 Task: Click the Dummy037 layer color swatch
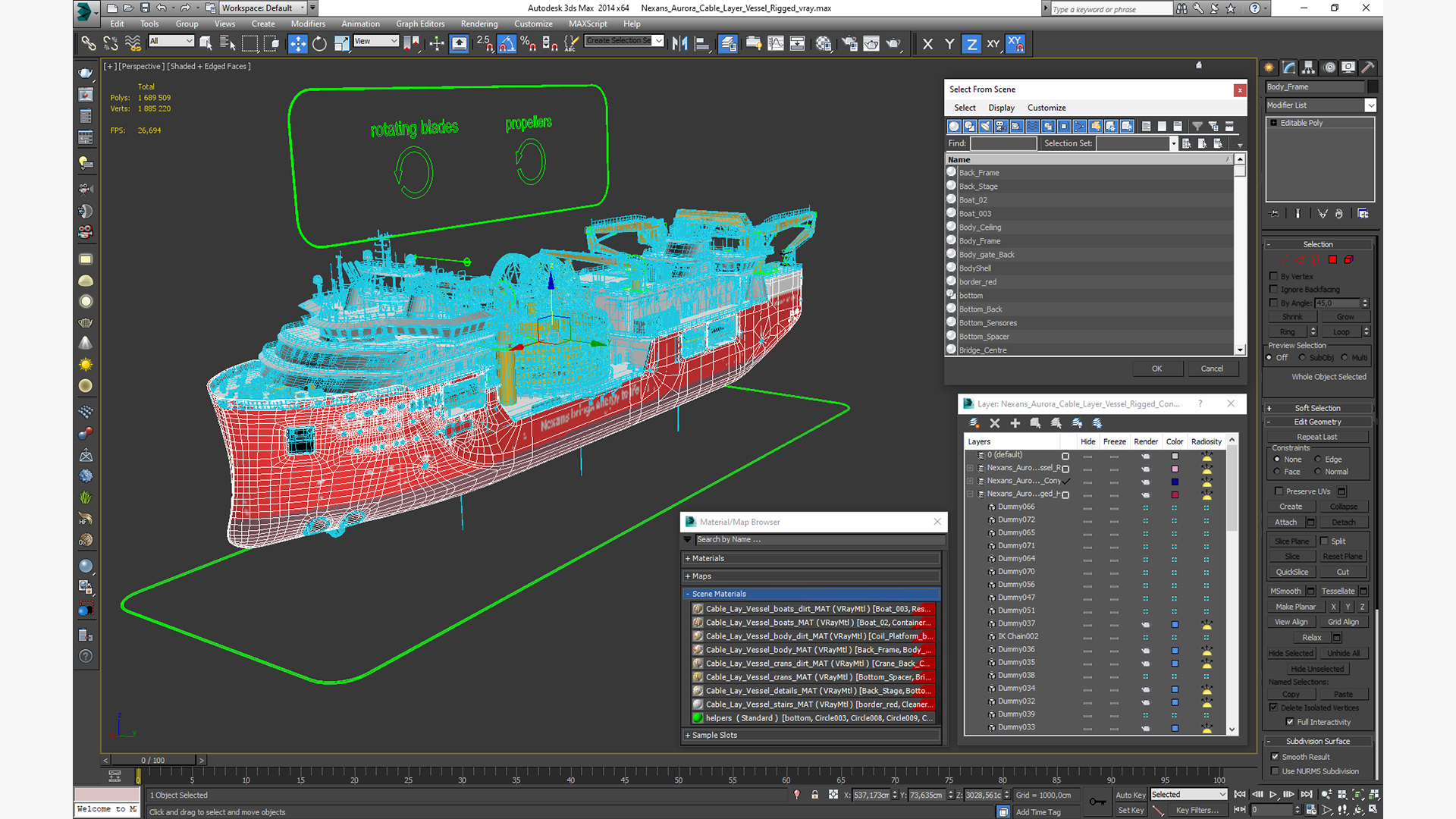tap(1175, 624)
